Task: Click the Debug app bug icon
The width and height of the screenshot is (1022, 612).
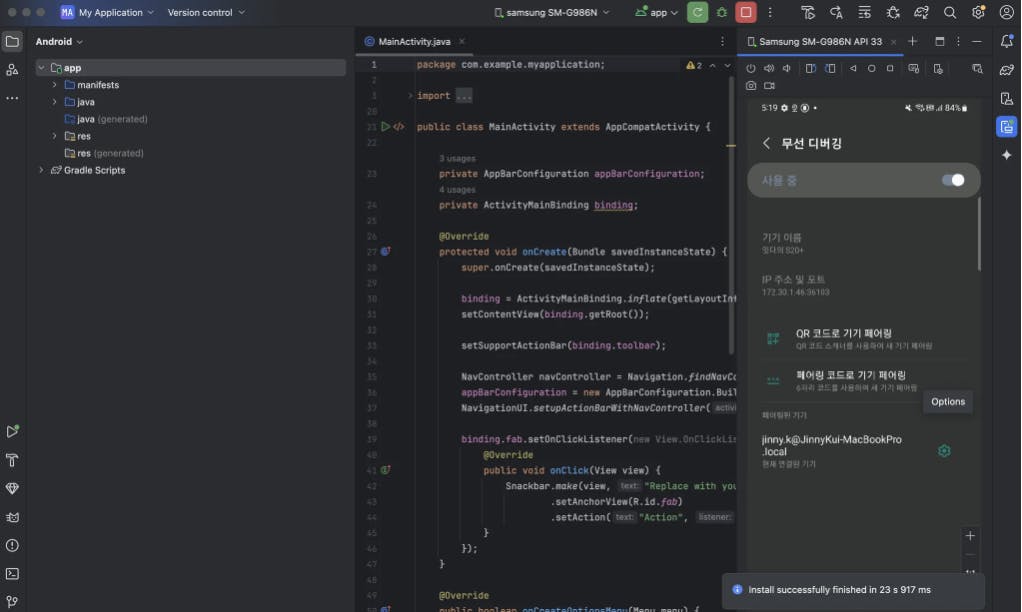Action: 722,12
